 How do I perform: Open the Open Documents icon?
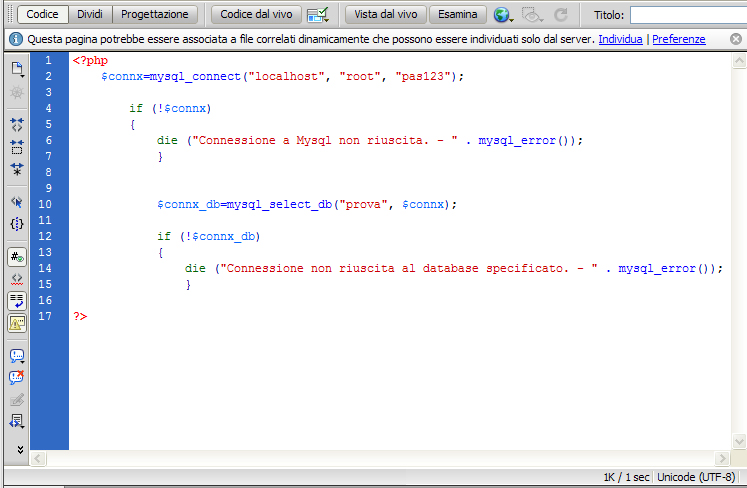tap(17, 70)
